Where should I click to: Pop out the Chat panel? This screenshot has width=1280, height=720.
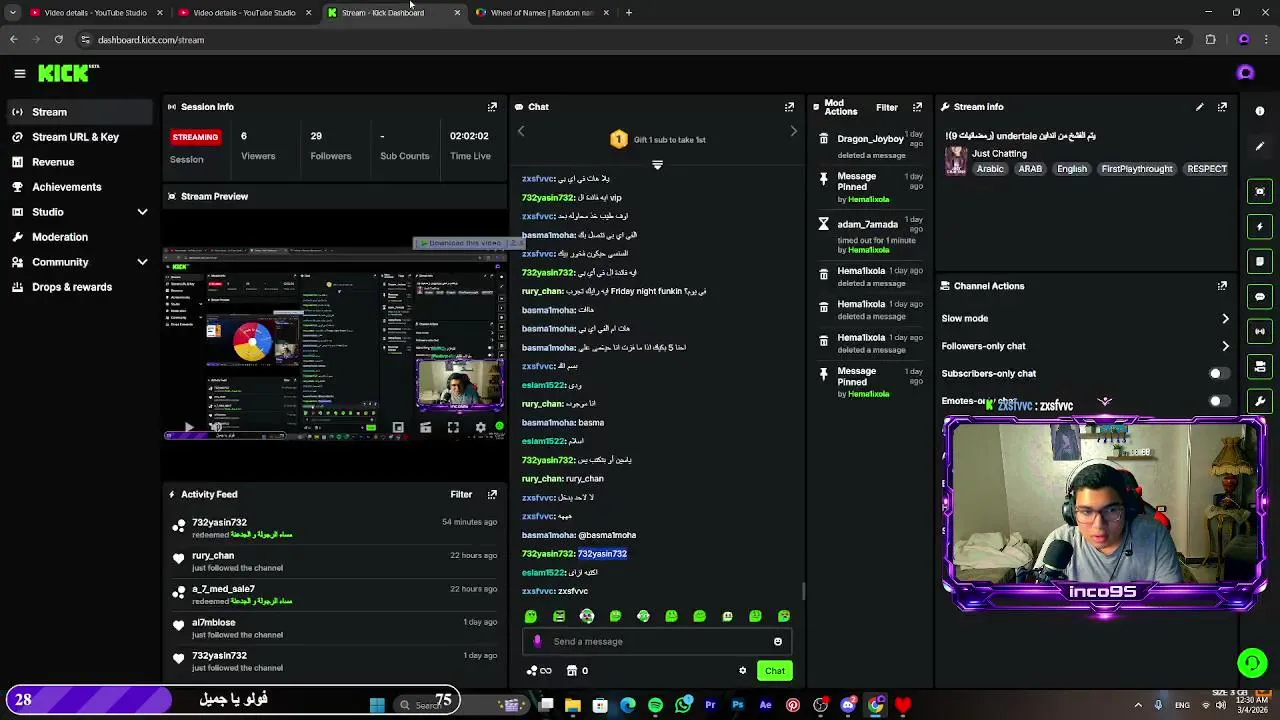coord(789,107)
